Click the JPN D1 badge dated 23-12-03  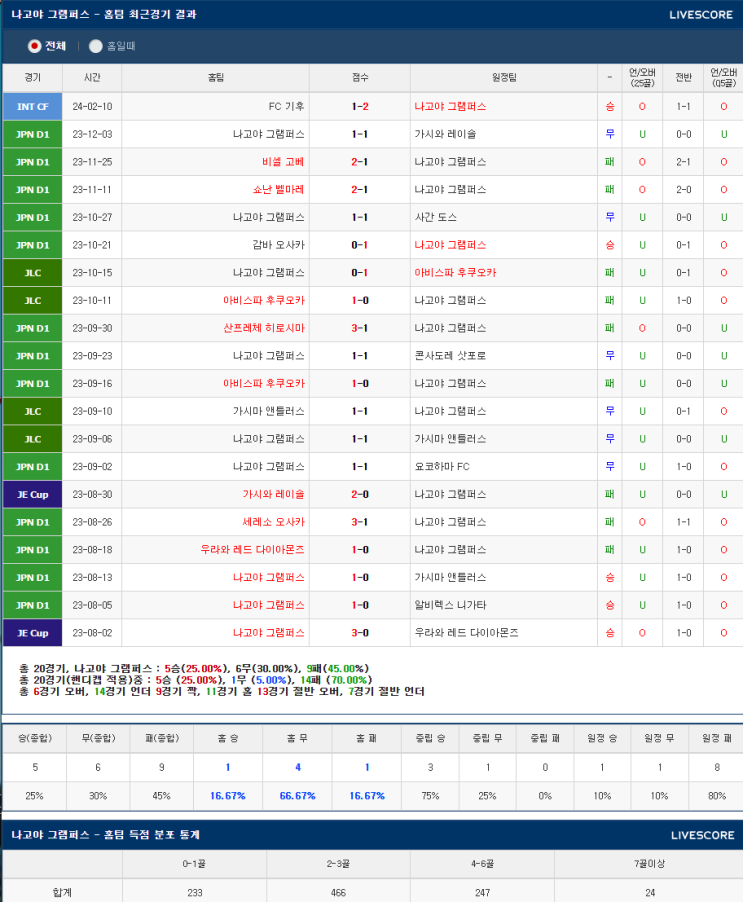(32, 134)
